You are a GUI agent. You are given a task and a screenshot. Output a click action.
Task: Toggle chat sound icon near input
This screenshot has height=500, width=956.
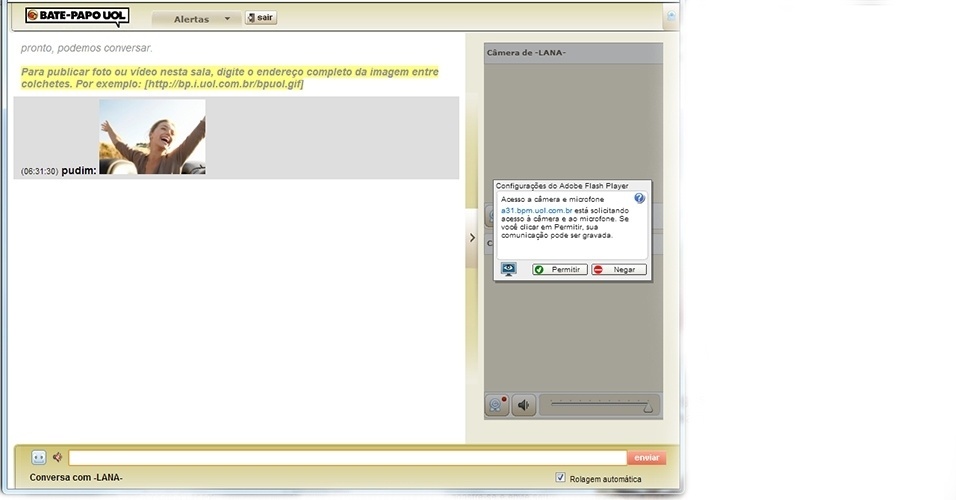pos(58,457)
